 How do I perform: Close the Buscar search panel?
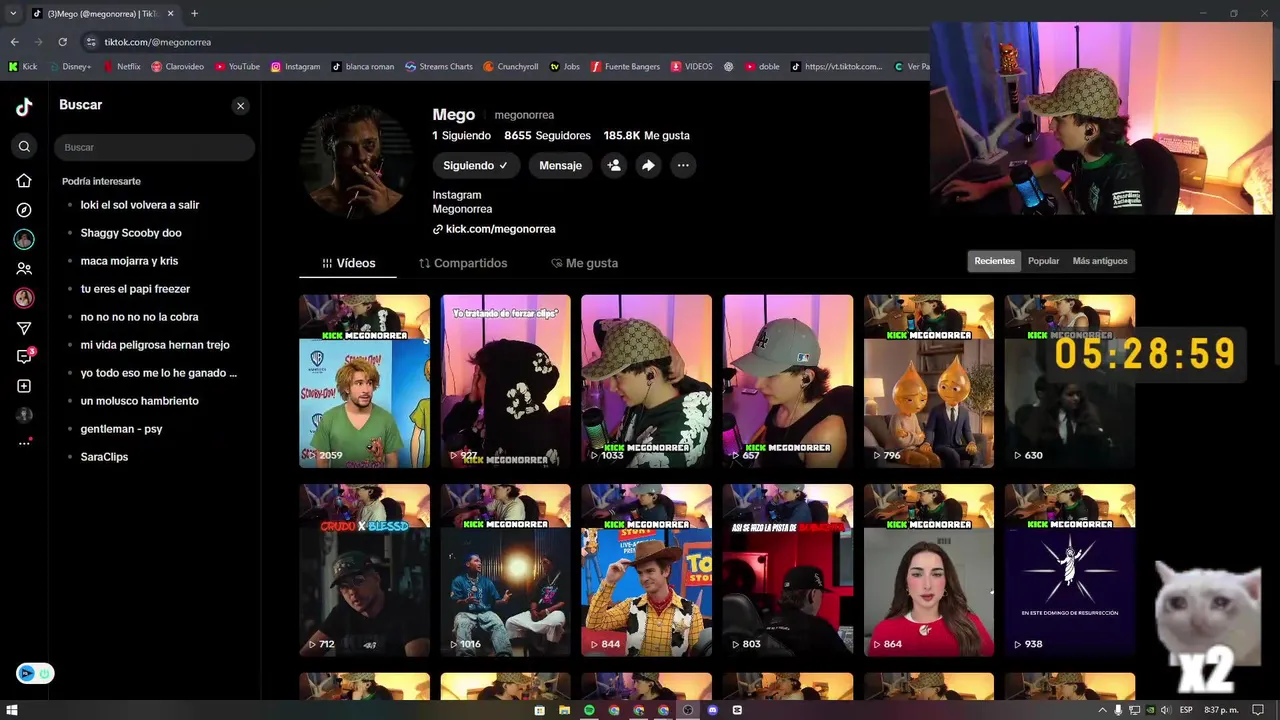click(x=240, y=106)
